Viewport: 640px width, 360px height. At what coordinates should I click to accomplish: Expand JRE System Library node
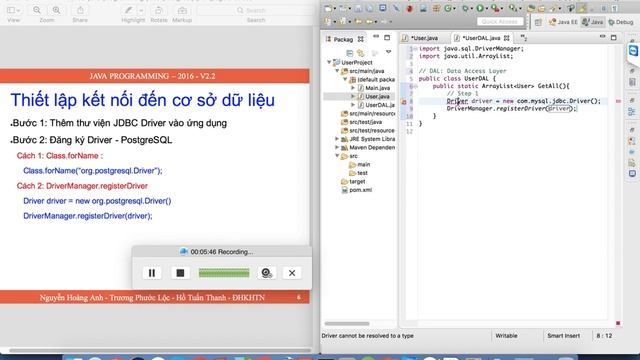(x=337, y=139)
